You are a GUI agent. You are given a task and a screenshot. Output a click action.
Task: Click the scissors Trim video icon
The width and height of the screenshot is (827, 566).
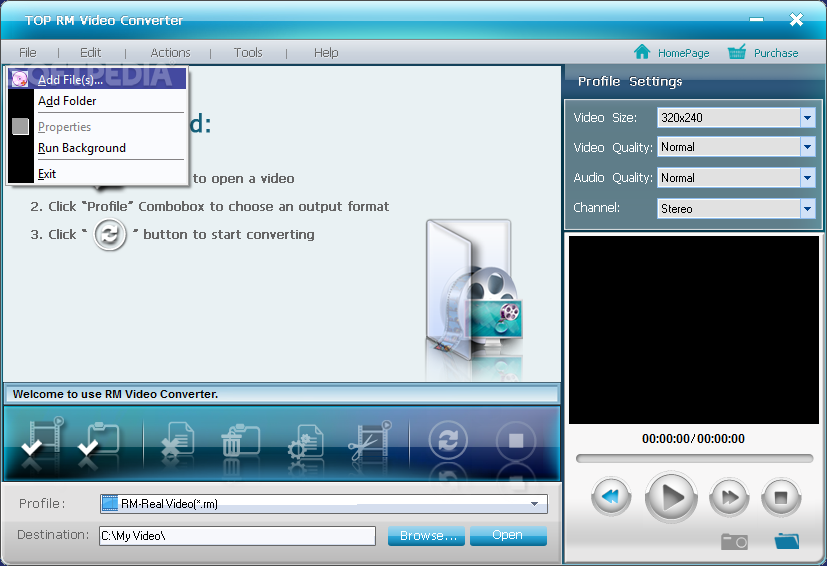point(370,439)
